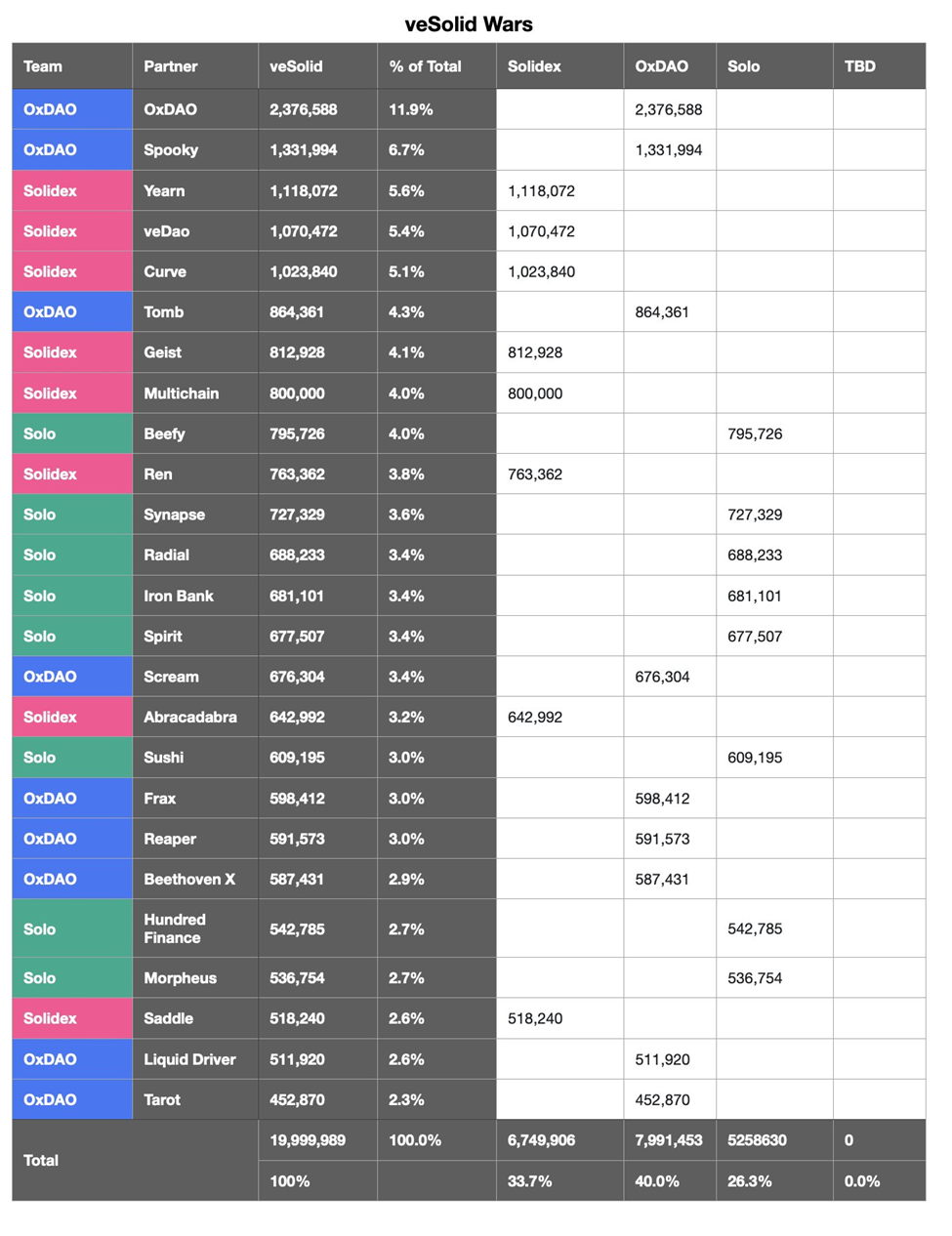Screen dimensions: 952x1236
Task: Select the Curve partner cell
Action: (x=195, y=271)
